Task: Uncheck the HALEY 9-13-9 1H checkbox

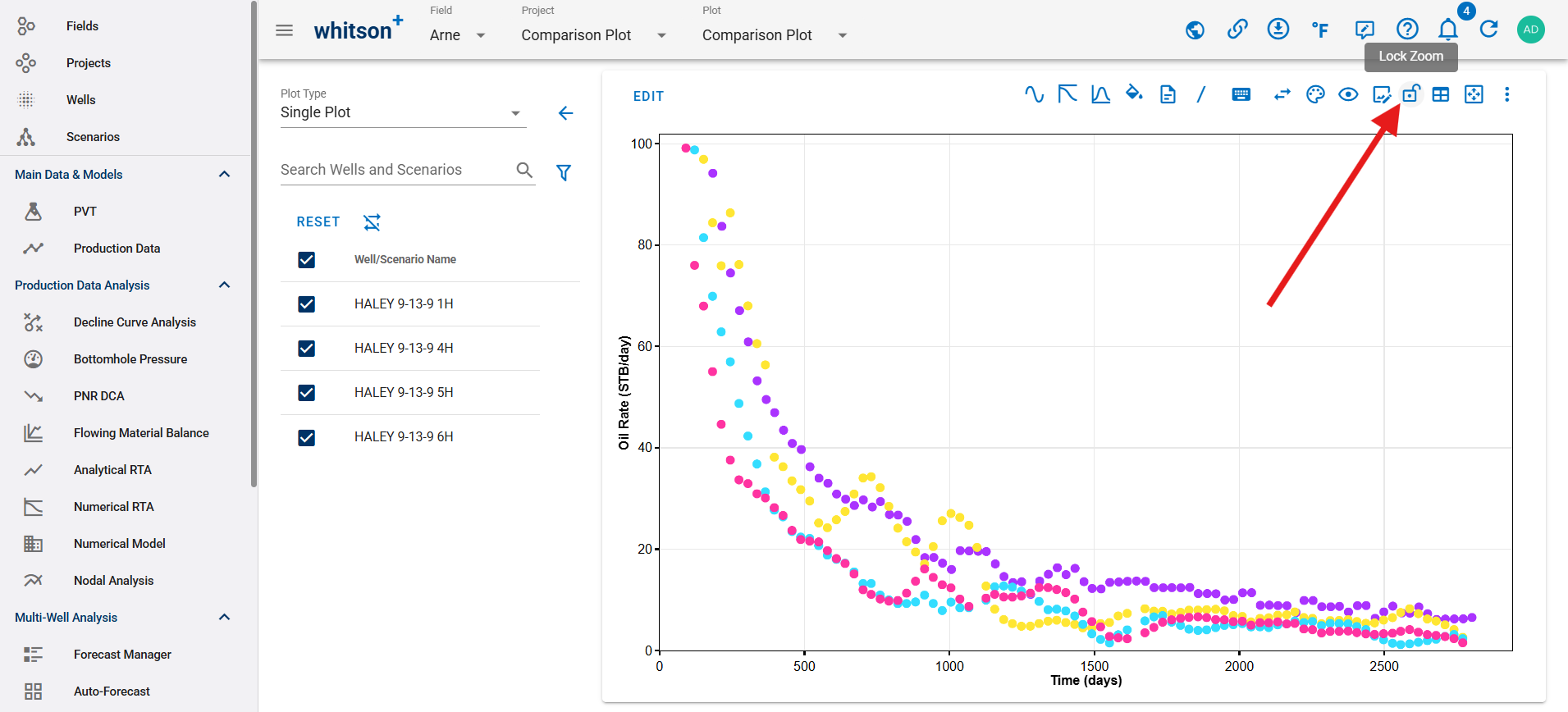Action: tap(307, 304)
